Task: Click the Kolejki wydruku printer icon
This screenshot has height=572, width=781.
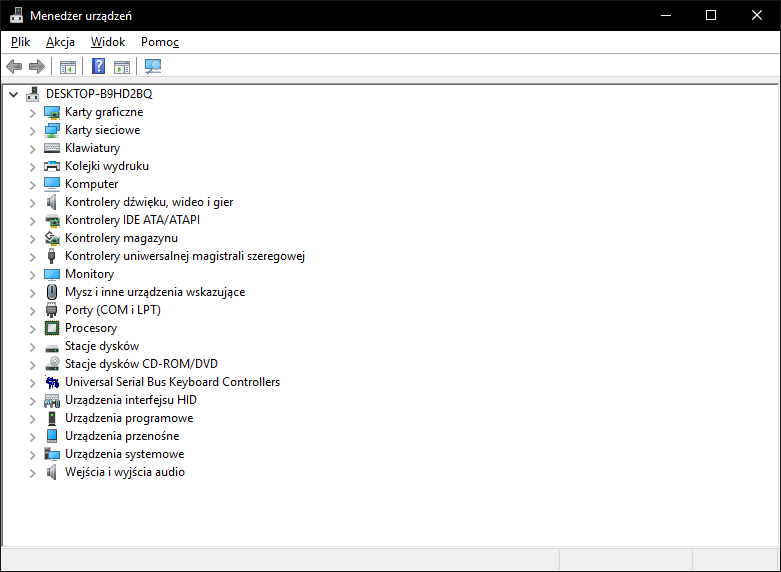Action: click(52, 166)
